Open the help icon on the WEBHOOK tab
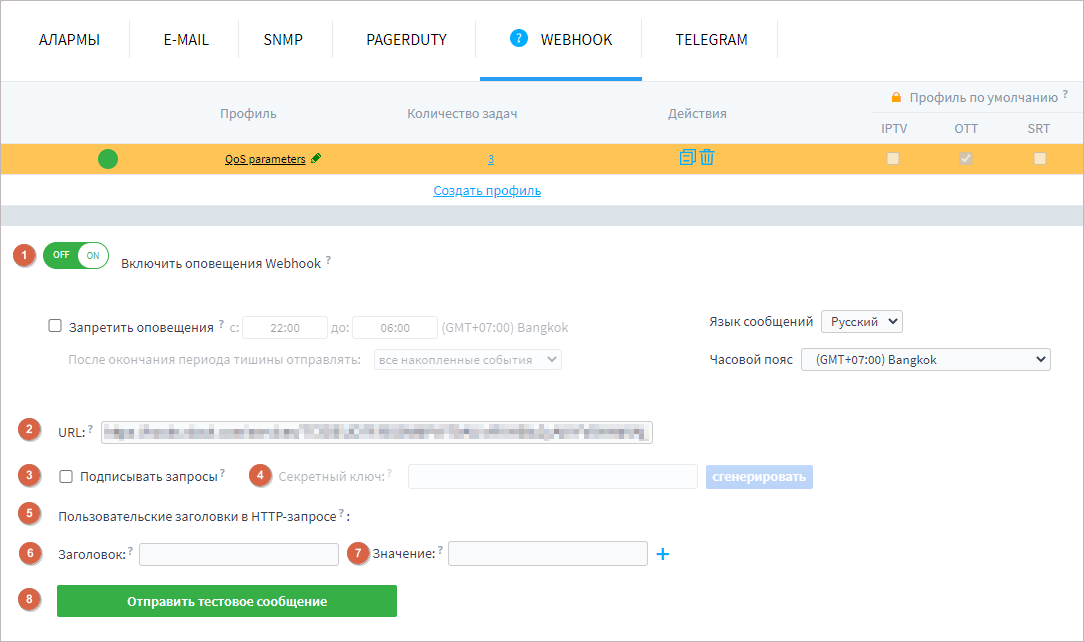The height and width of the screenshot is (642, 1084). click(518, 40)
